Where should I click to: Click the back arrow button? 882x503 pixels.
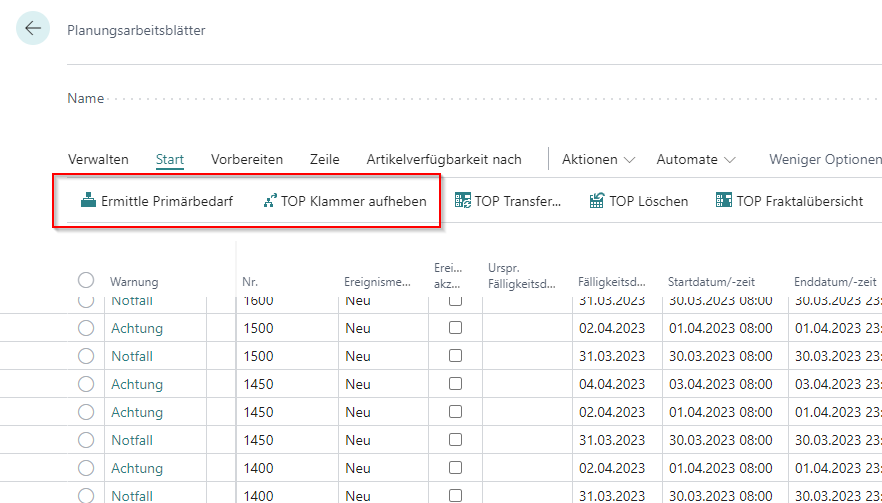coord(33,28)
